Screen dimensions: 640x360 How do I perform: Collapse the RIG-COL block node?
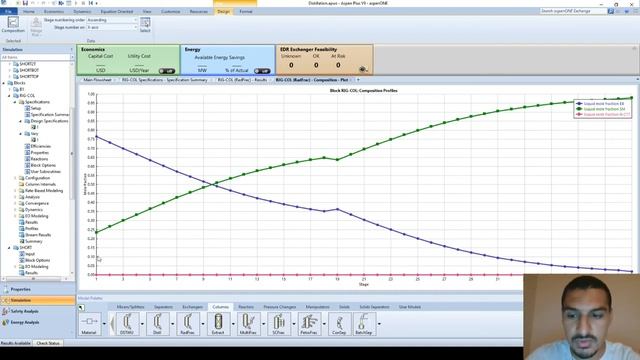[x=9, y=96]
